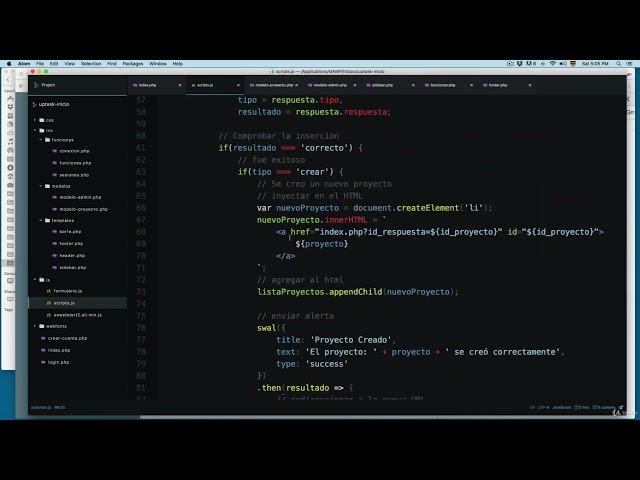Screen dimensions: 640x480
Task: Click the Project panel tab icon
Action: tap(35, 85)
